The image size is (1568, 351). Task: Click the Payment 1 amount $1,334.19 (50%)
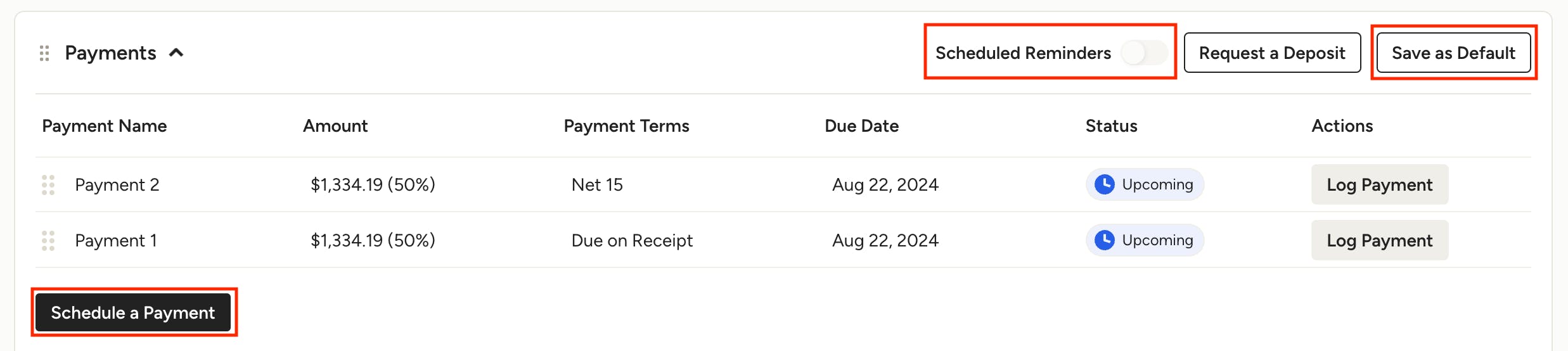pos(373,241)
